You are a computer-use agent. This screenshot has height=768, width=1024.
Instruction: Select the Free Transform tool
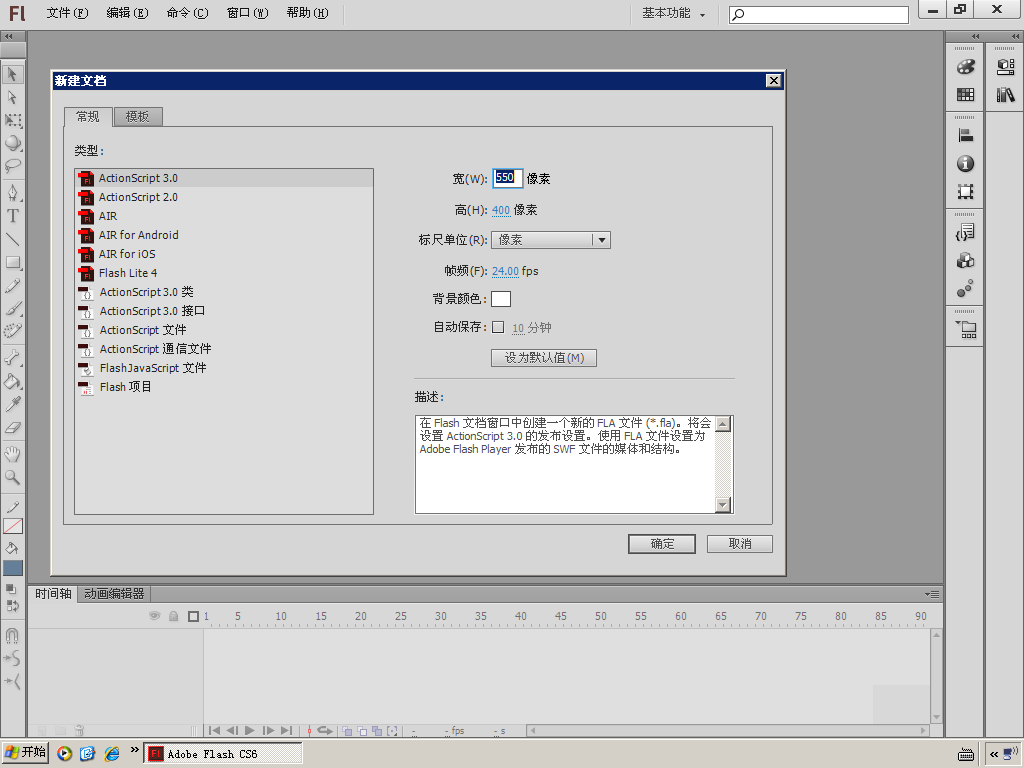coord(12,120)
